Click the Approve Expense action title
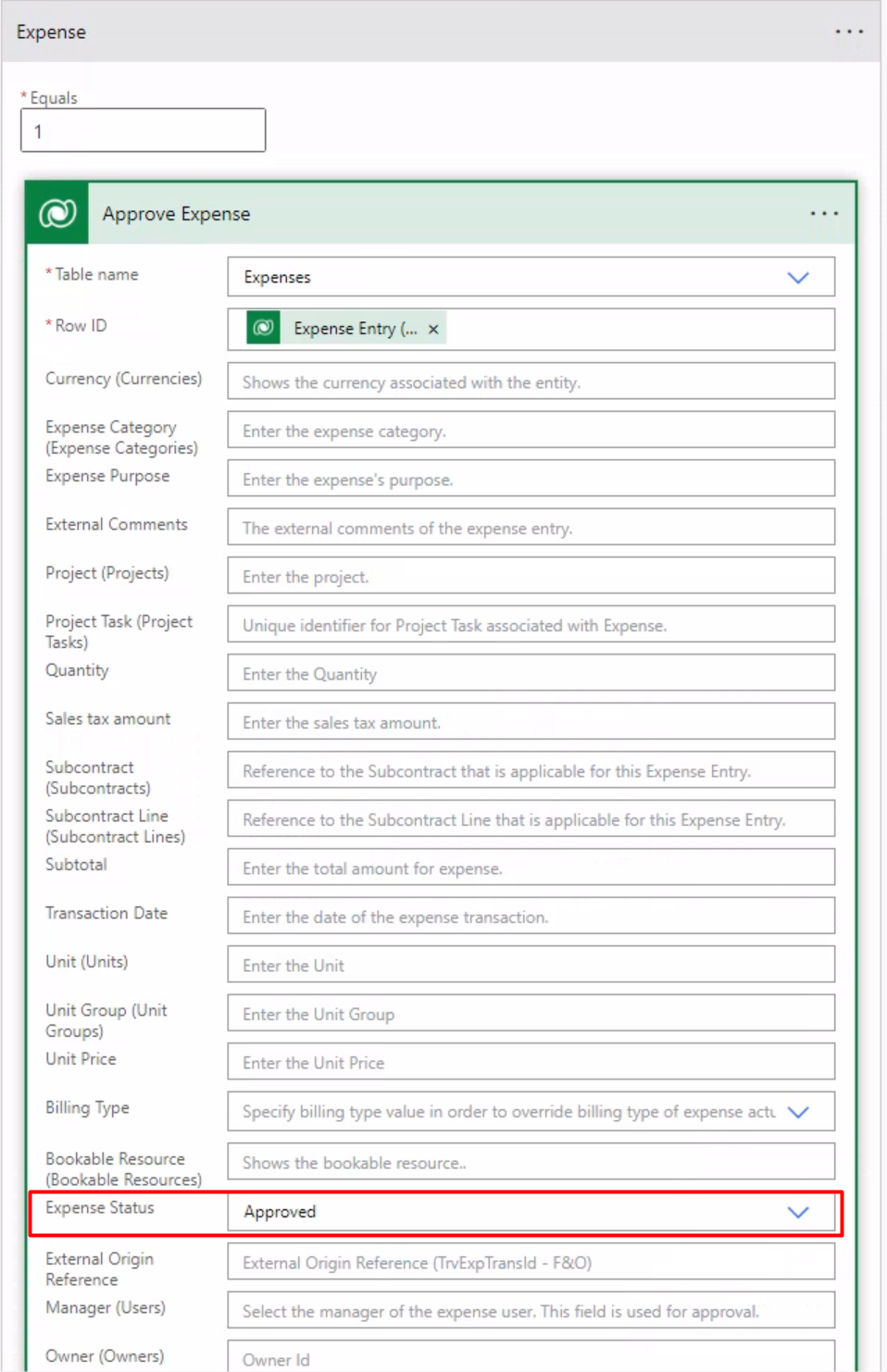 click(x=176, y=214)
